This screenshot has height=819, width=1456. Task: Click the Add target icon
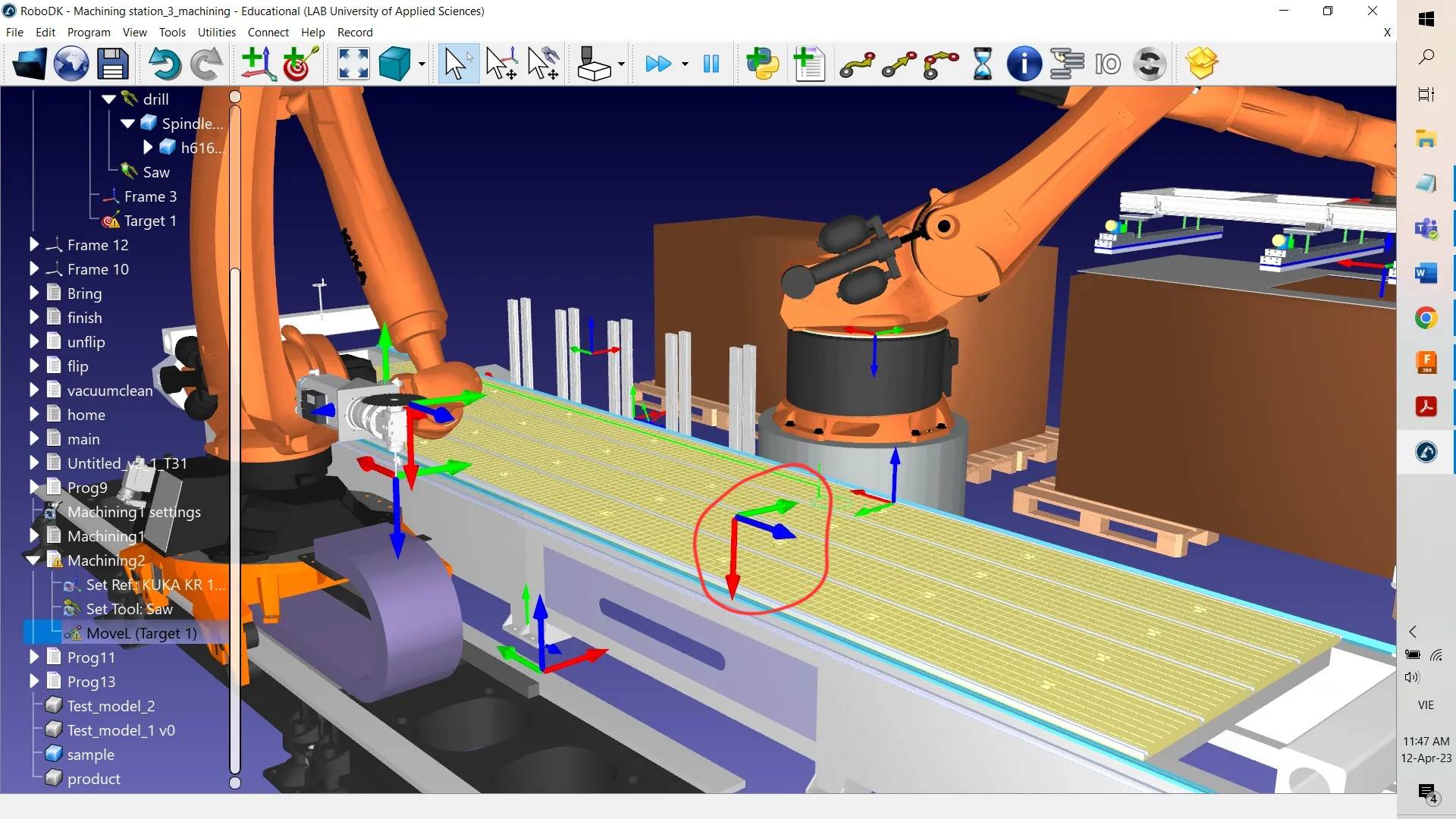(x=300, y=64)
